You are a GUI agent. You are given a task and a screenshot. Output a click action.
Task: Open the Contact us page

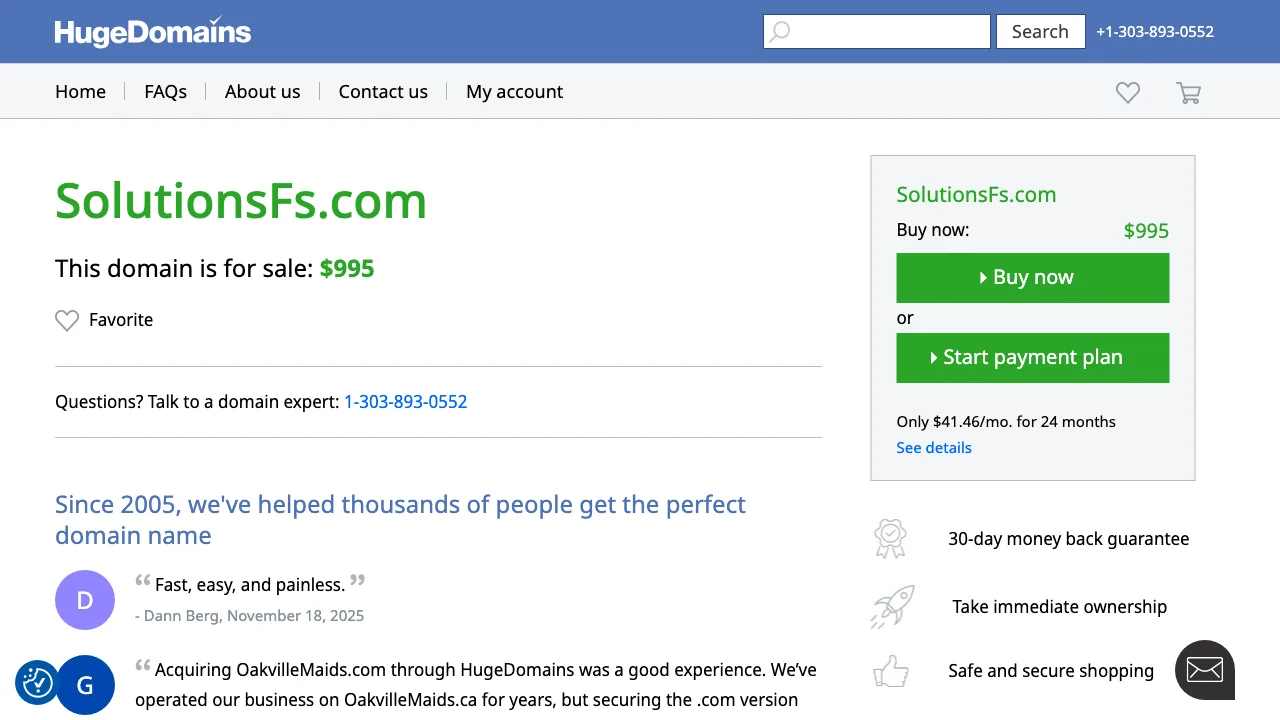pyautogui.click(x=383, y=92)
